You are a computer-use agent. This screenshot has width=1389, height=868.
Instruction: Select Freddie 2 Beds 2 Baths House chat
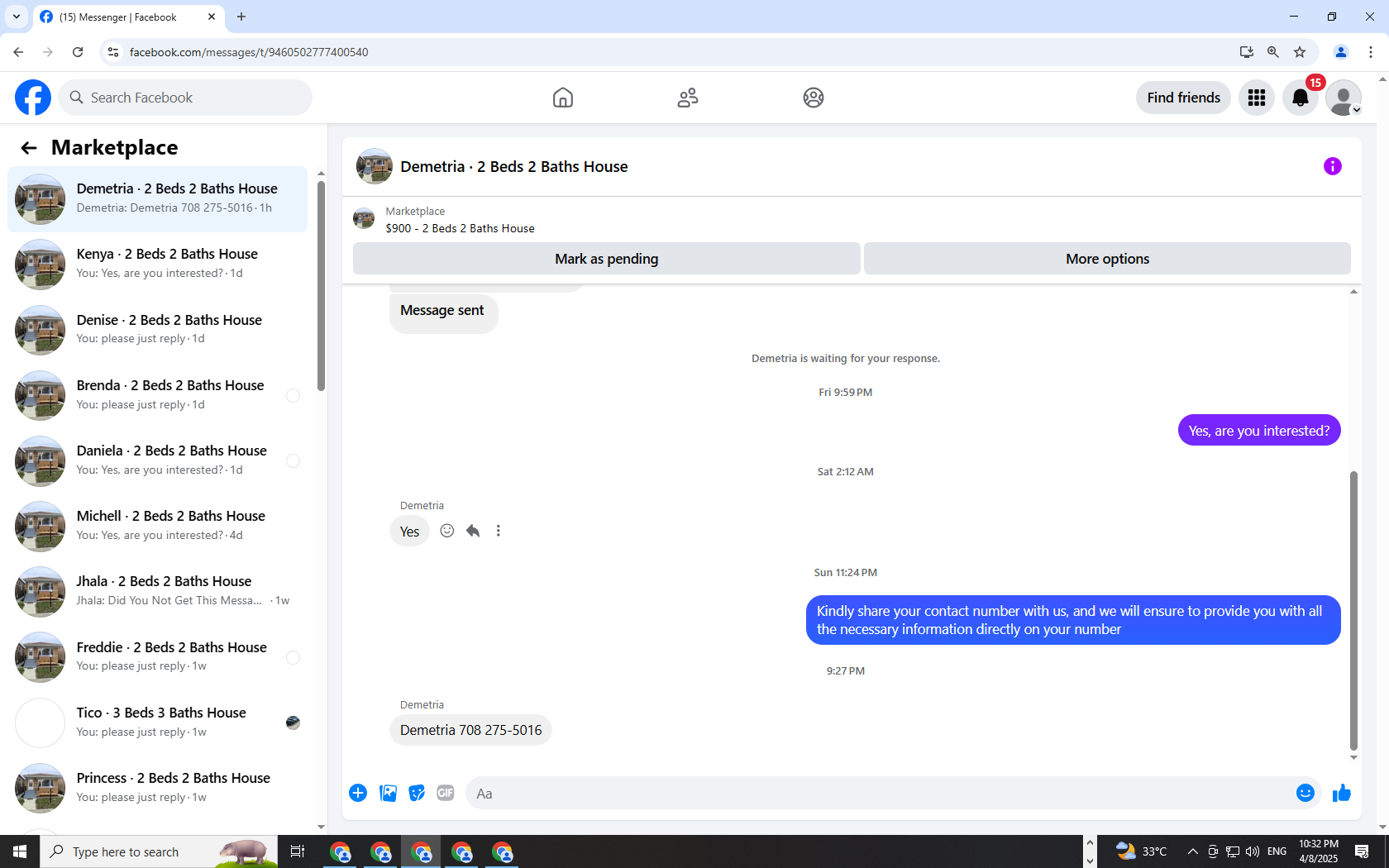pos(157,657)
